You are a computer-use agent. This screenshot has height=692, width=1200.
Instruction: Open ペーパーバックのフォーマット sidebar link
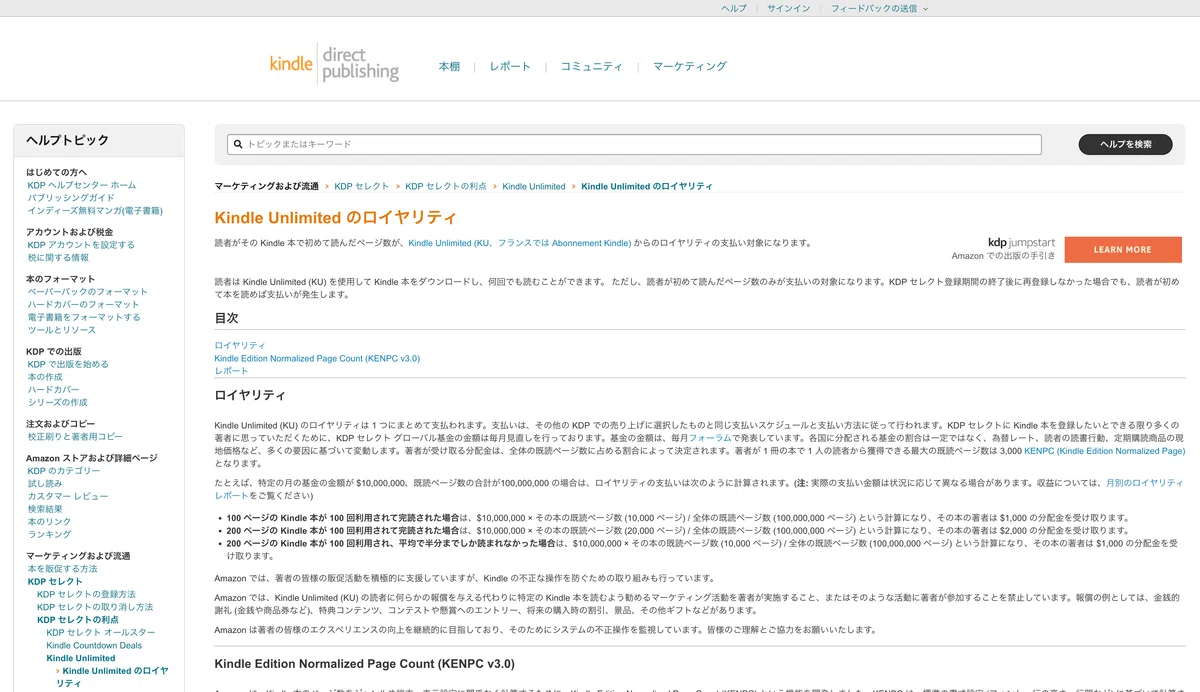point(87,292)
